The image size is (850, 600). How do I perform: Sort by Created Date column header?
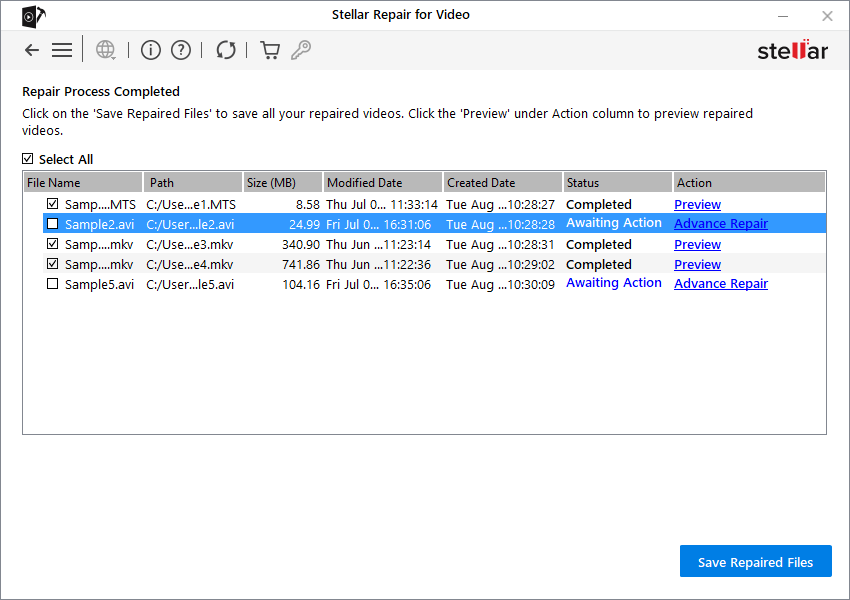(503, 183)
